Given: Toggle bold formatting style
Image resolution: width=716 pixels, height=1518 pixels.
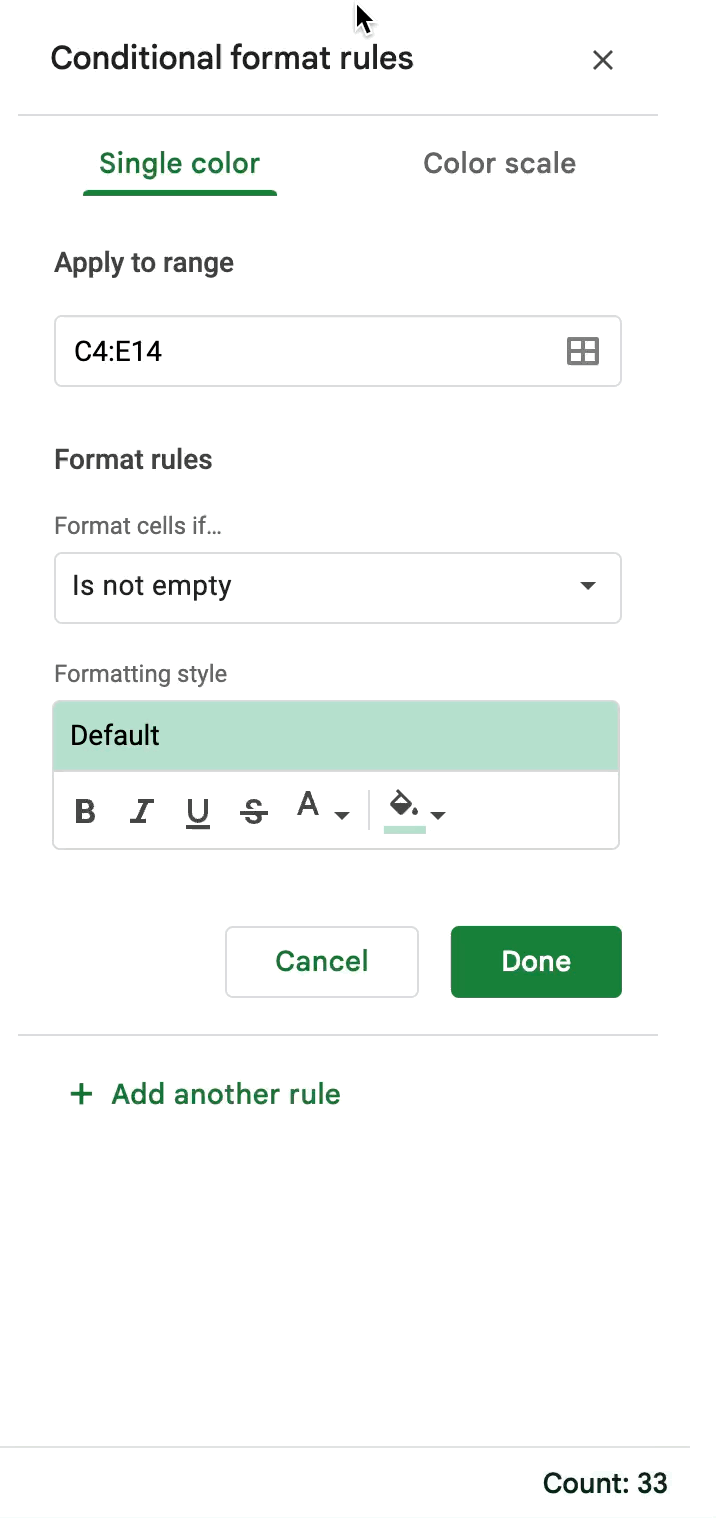Looking at the screenshot, I should pyautogui.click(x=86, y=811).
